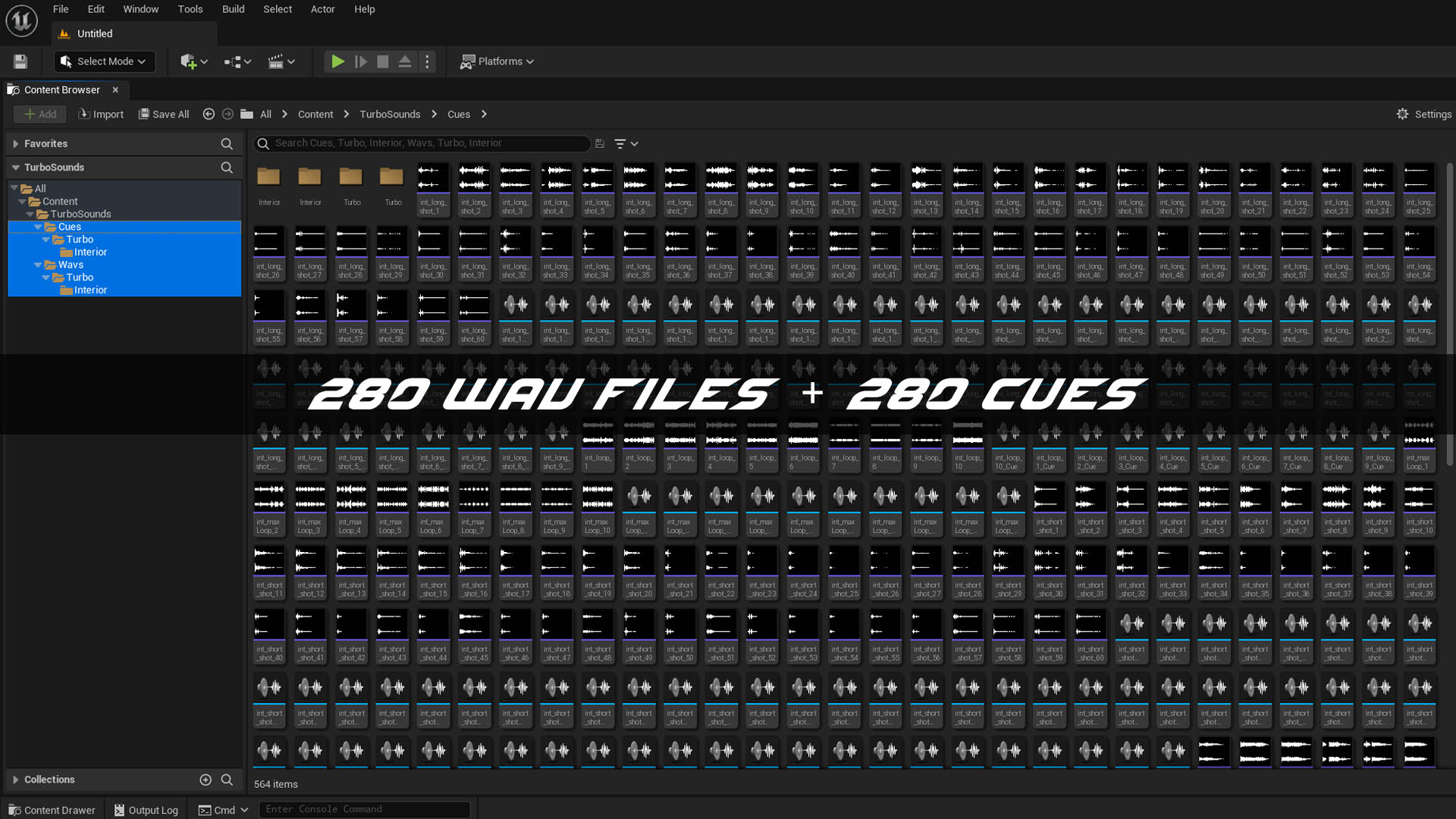This screenshot has width=1456, height=819.
Task: Click the Eject button in toolbar
Action: point(405,61)
